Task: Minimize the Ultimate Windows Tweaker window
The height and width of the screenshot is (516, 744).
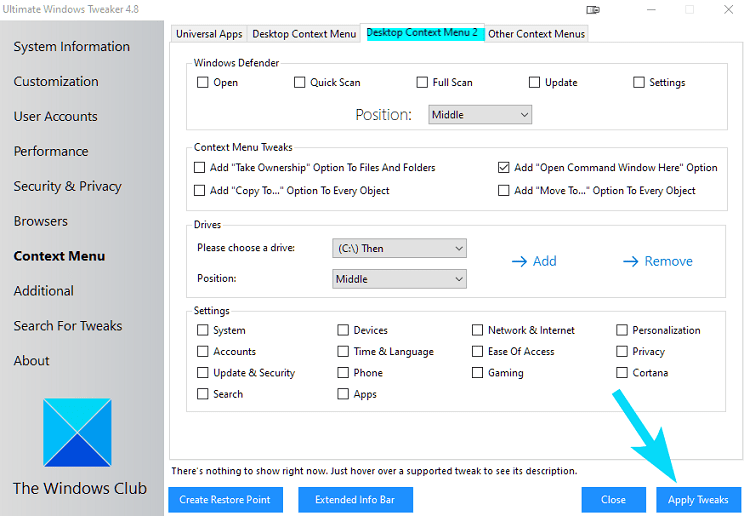Action: (x=651, y=9)
